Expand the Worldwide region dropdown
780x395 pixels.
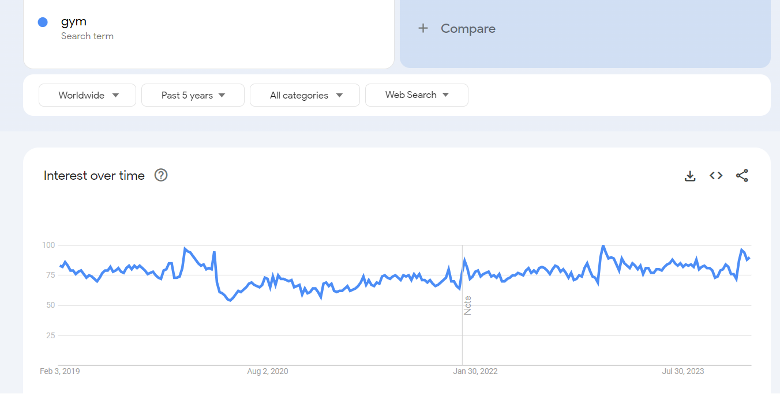coord(87,95)
